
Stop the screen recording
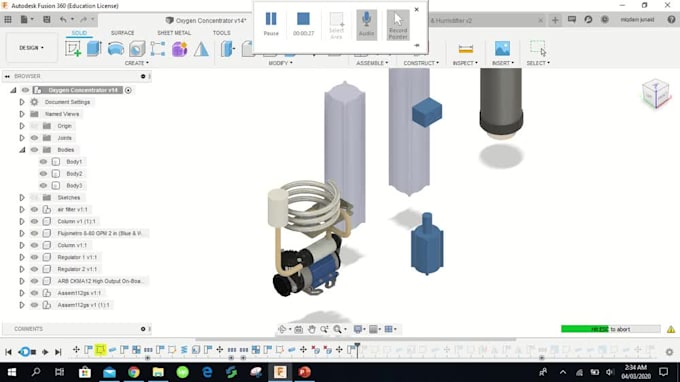click(x=303, y=23)
